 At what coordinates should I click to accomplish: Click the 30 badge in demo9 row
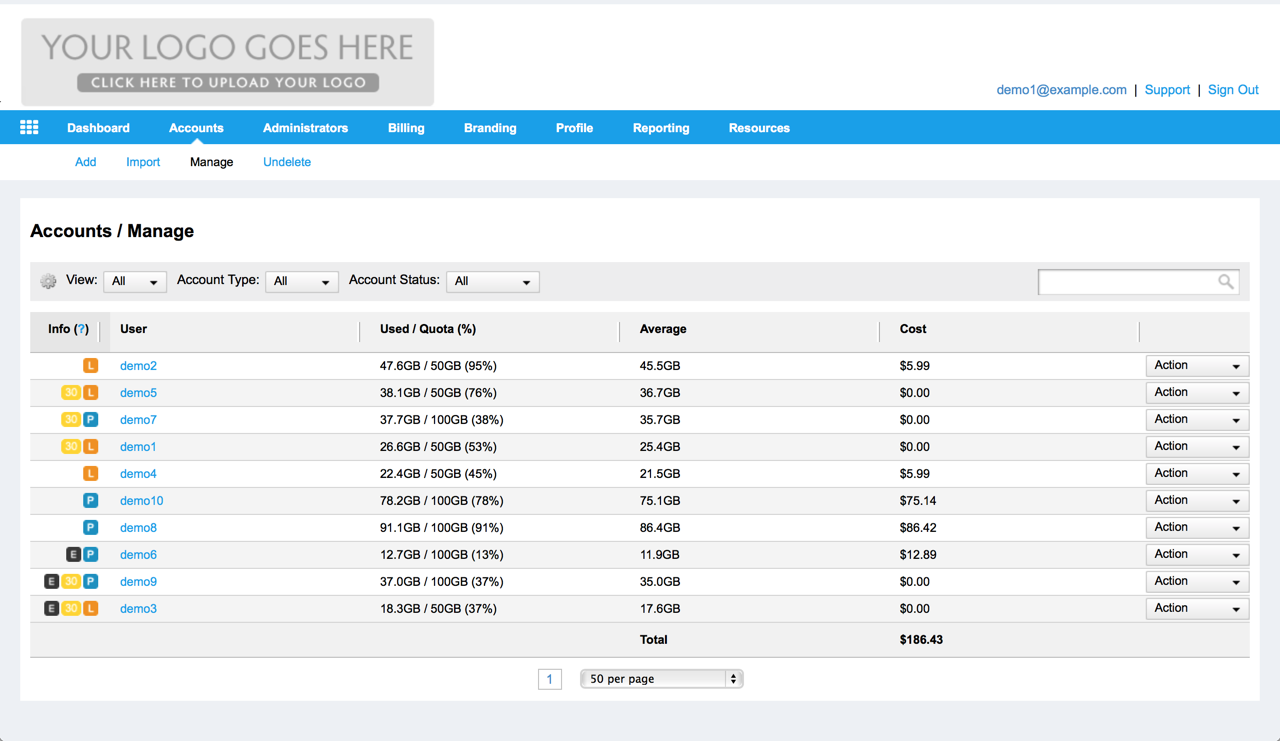[71, 582]
